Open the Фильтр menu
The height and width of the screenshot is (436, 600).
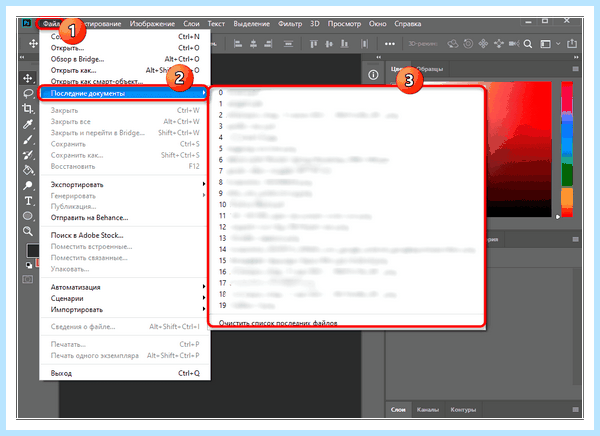(290, 24)
